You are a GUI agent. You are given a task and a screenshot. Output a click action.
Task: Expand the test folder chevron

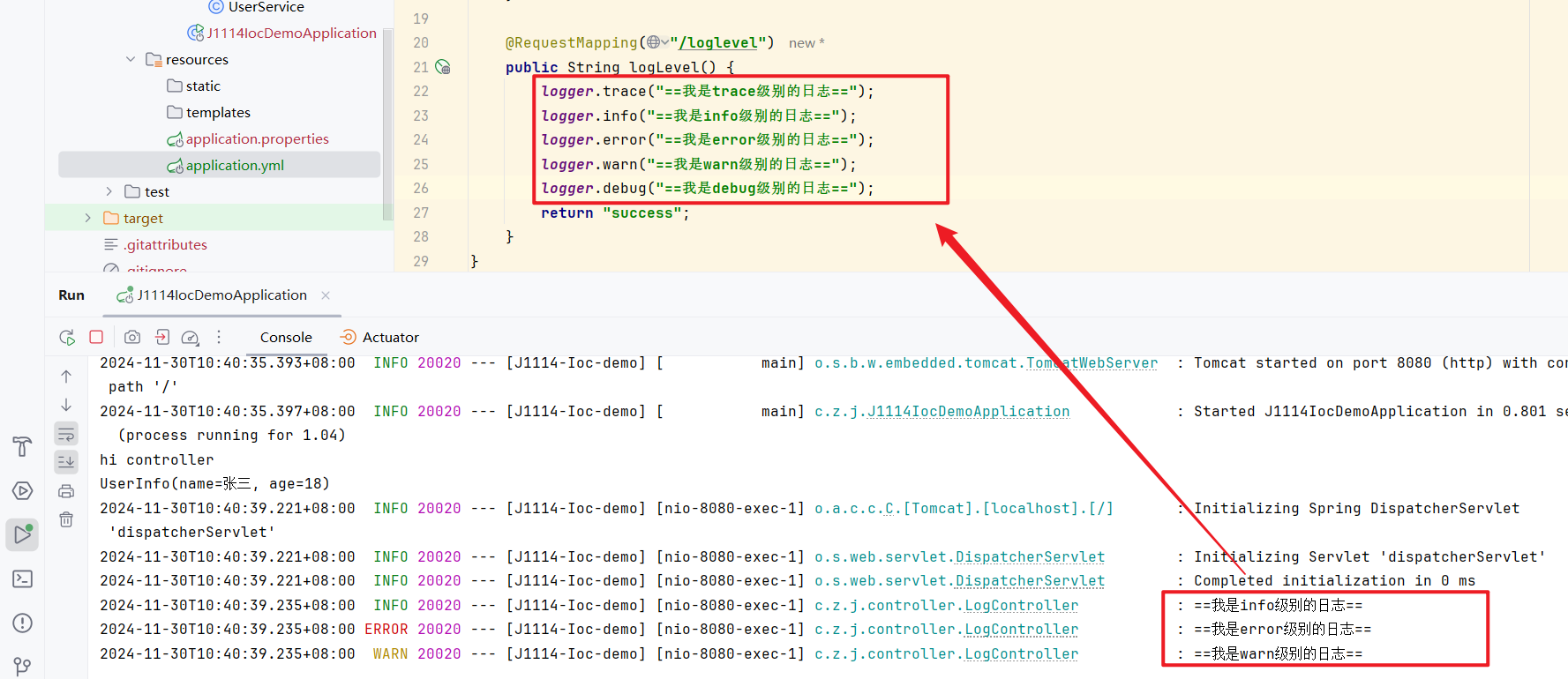point(109,191)
